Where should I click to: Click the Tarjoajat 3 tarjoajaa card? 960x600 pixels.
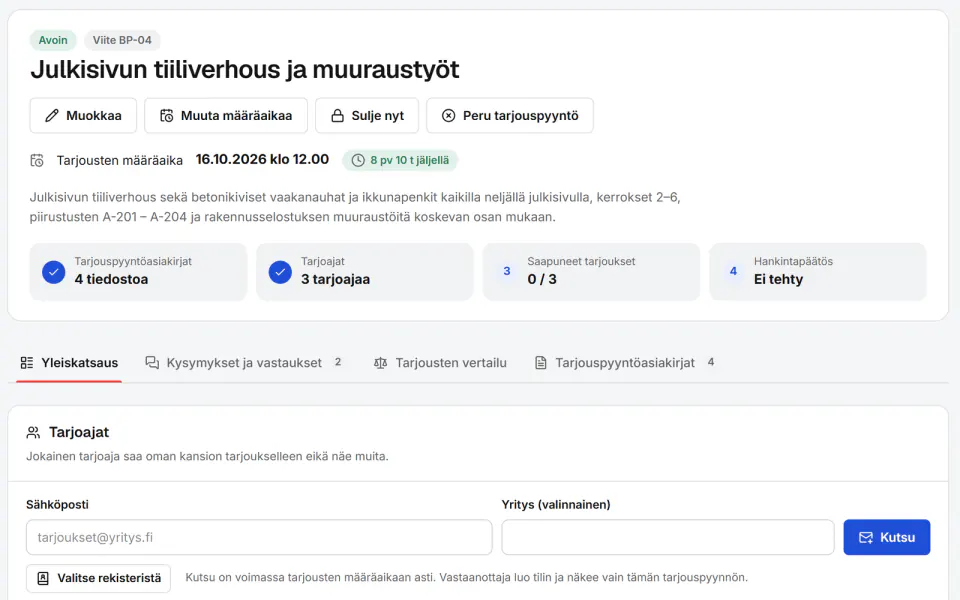[x=365, y=272]
